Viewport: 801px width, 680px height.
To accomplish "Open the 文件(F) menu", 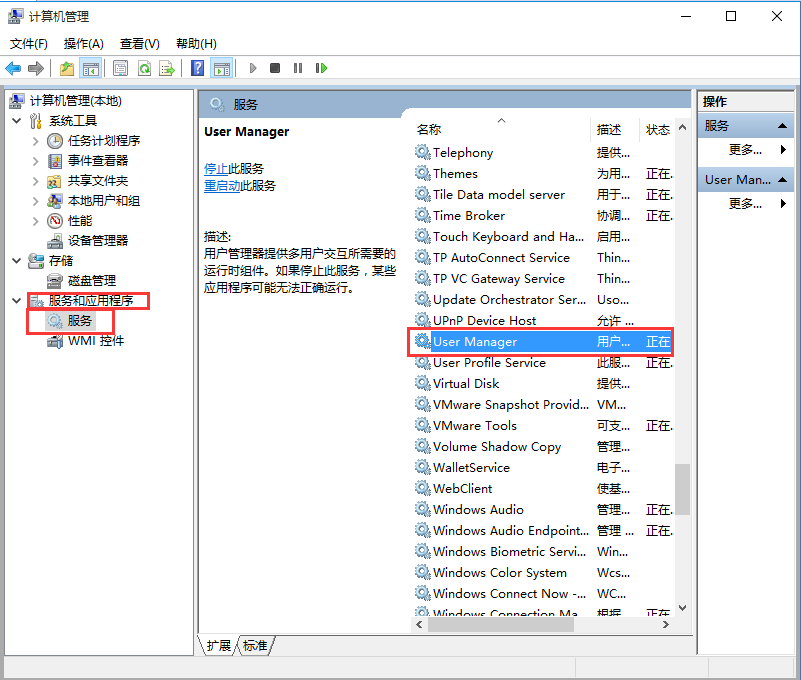I will pos(29,43).
